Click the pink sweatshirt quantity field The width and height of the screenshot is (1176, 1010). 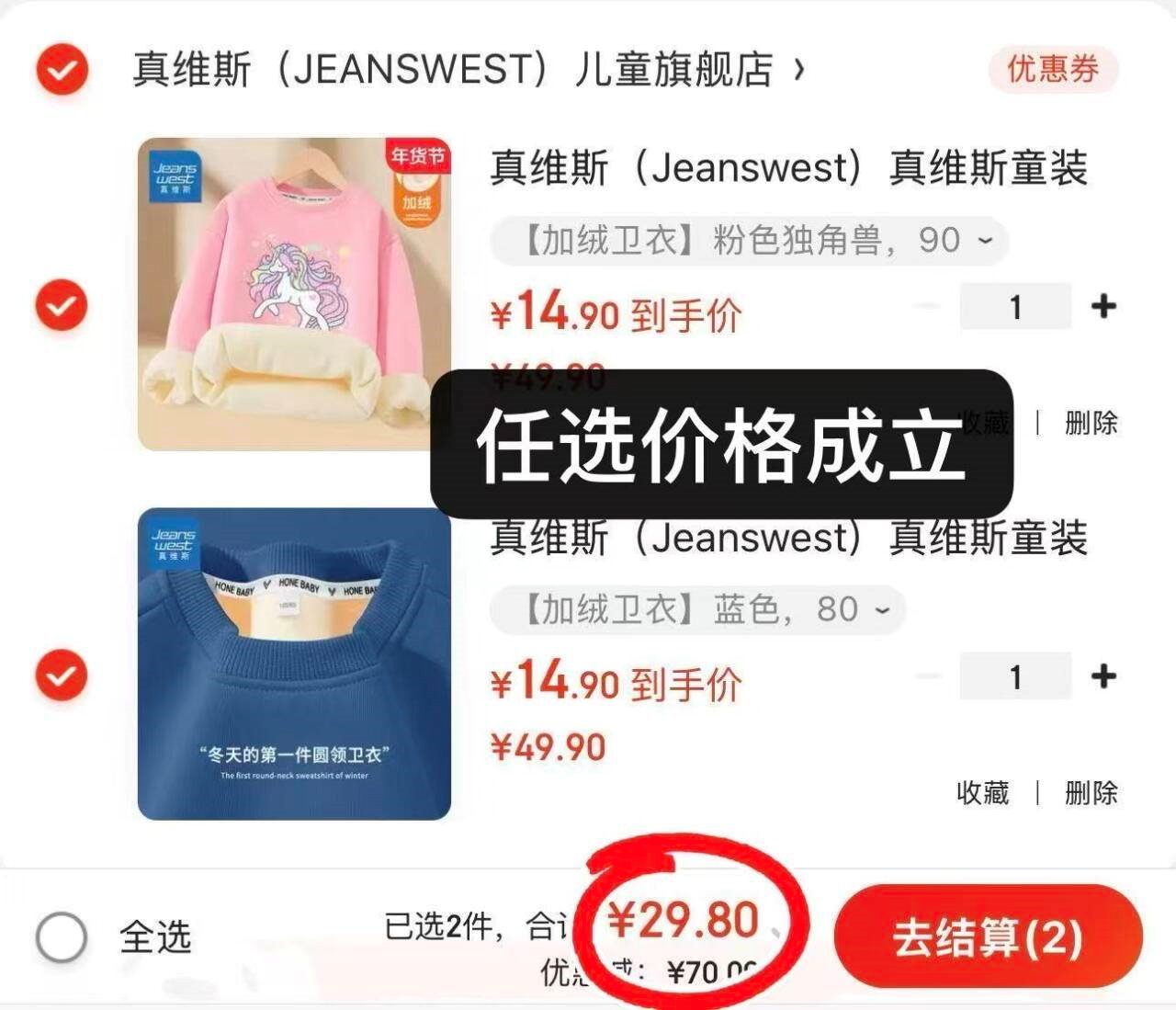tap(1015, 306)
